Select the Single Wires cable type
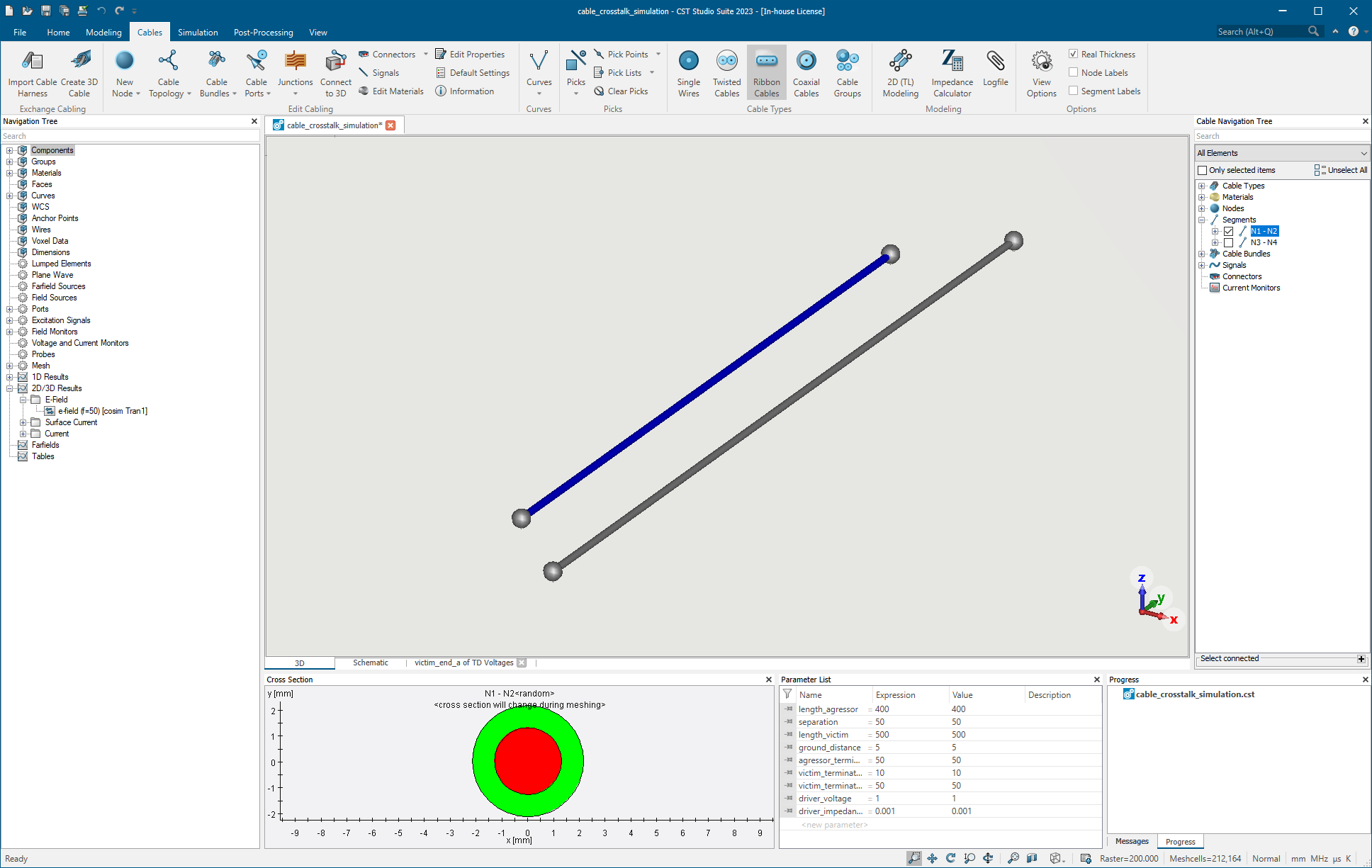The width and height of the screenshot is (1372, 868). 688,72
